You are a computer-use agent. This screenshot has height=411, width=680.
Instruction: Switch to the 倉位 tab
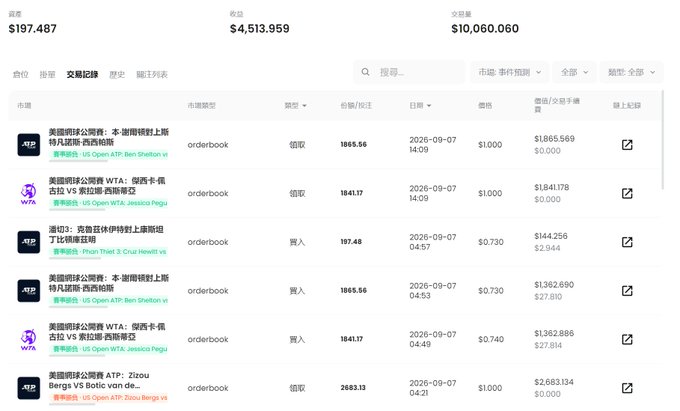[20, 75]
